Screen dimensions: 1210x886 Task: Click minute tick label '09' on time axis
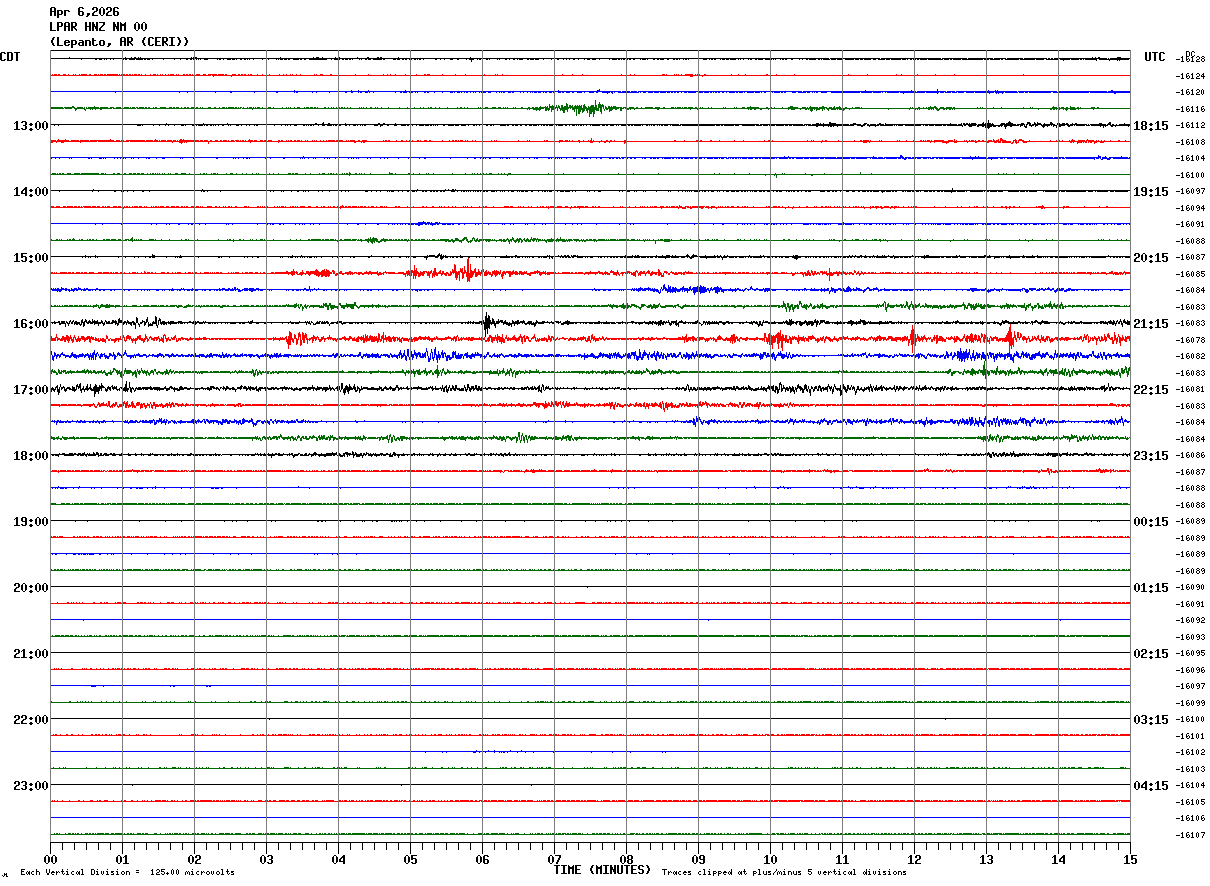pos(698,860)
